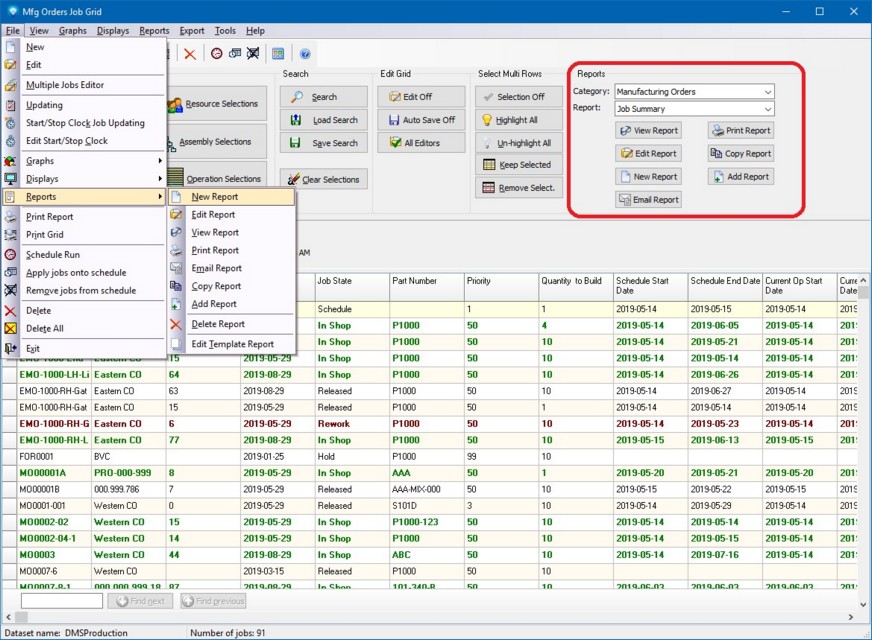Open help via the blue question mark icon
This screenshot has width=872, height=640.
pos(305,54)
